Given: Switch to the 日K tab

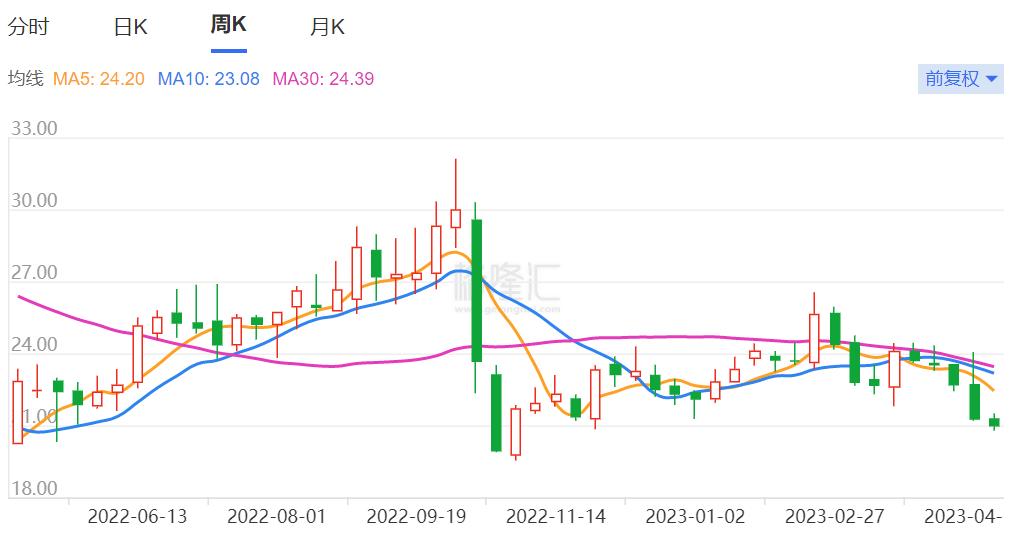Looking at the screenshot, I should (130, 27).
